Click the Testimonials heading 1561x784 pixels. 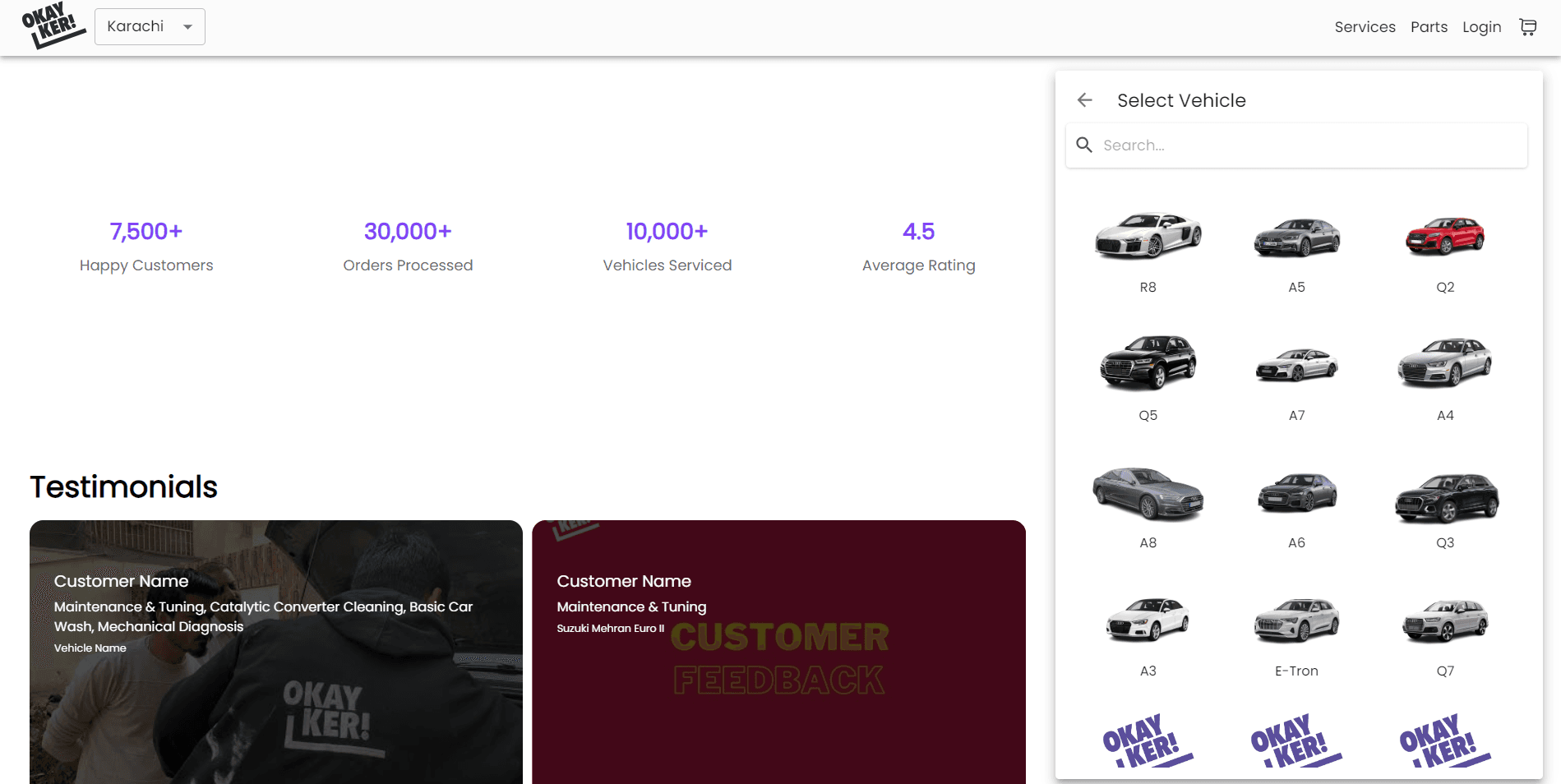tap(123, 487)
